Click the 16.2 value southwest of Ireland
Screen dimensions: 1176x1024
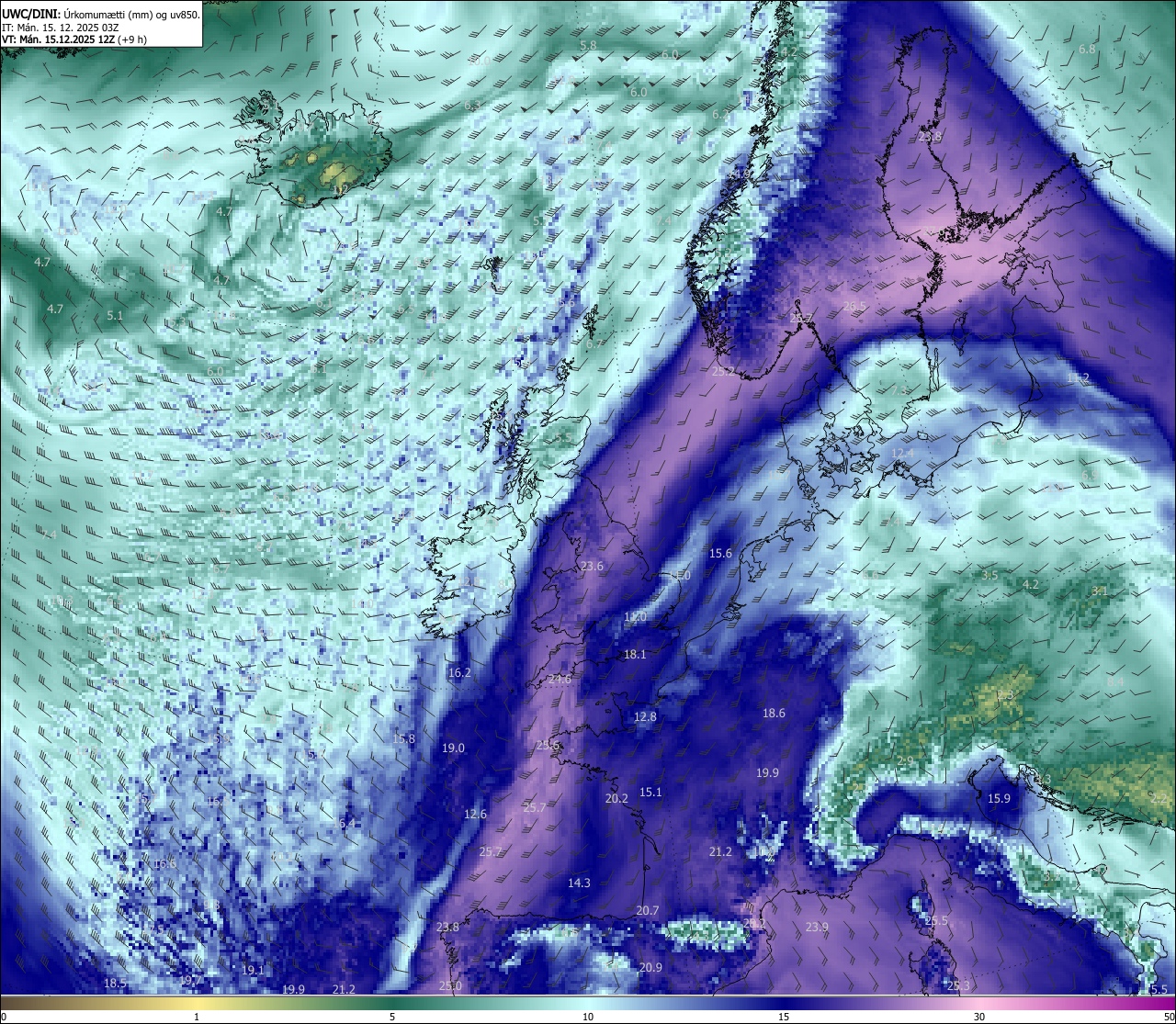pos(459,672)
